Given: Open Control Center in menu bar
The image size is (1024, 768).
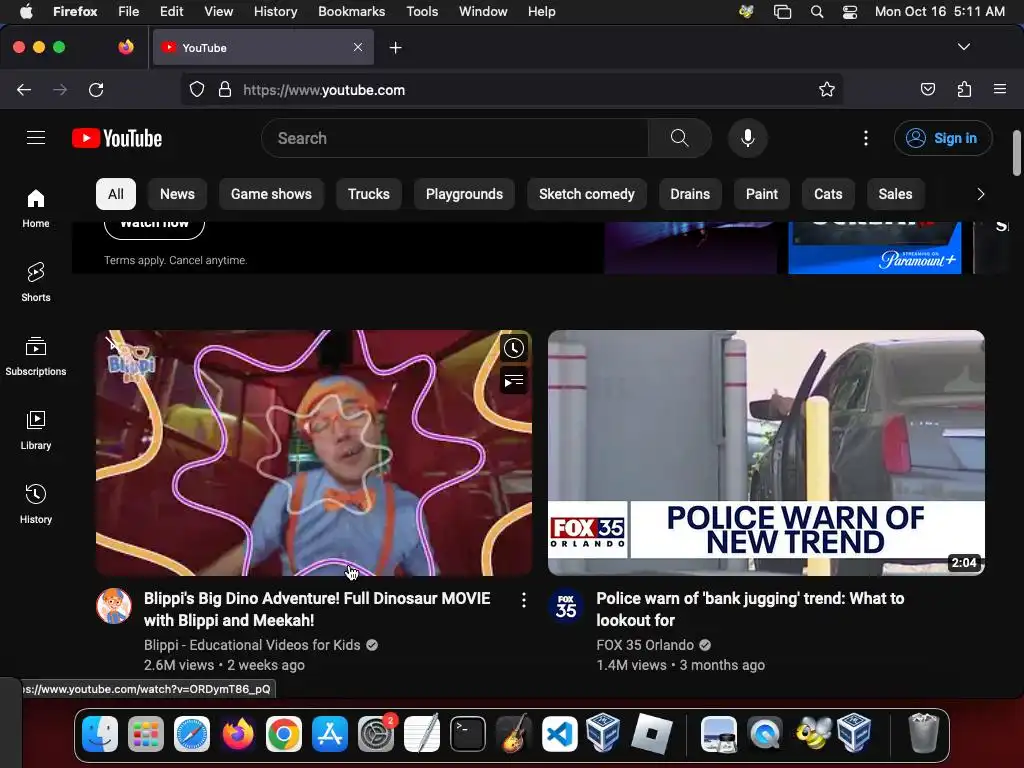Looking at the screenshot, I should 850,11.
